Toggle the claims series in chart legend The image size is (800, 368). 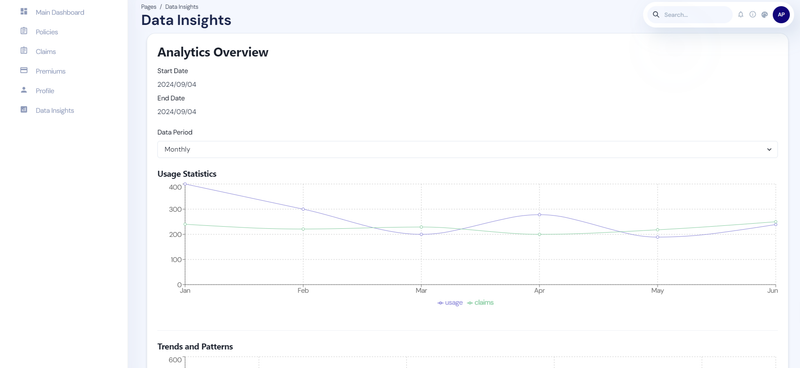(481, 303)
